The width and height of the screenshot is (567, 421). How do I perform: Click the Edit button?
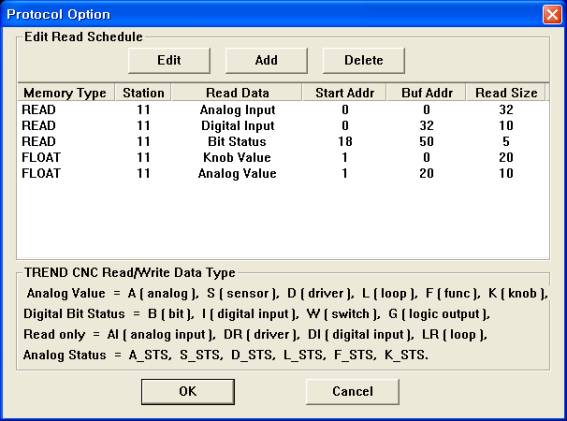click(169, 60)
